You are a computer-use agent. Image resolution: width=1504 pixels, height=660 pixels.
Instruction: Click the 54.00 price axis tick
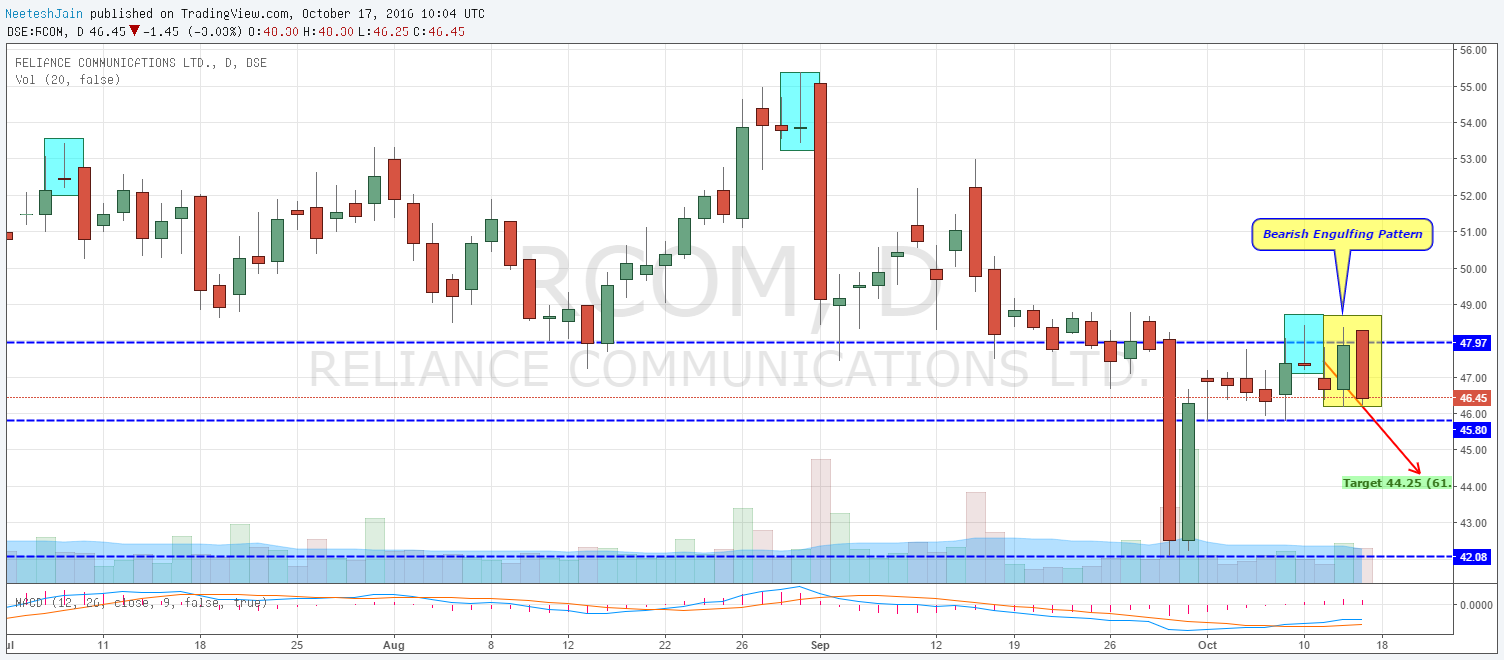coord(1474,123)
